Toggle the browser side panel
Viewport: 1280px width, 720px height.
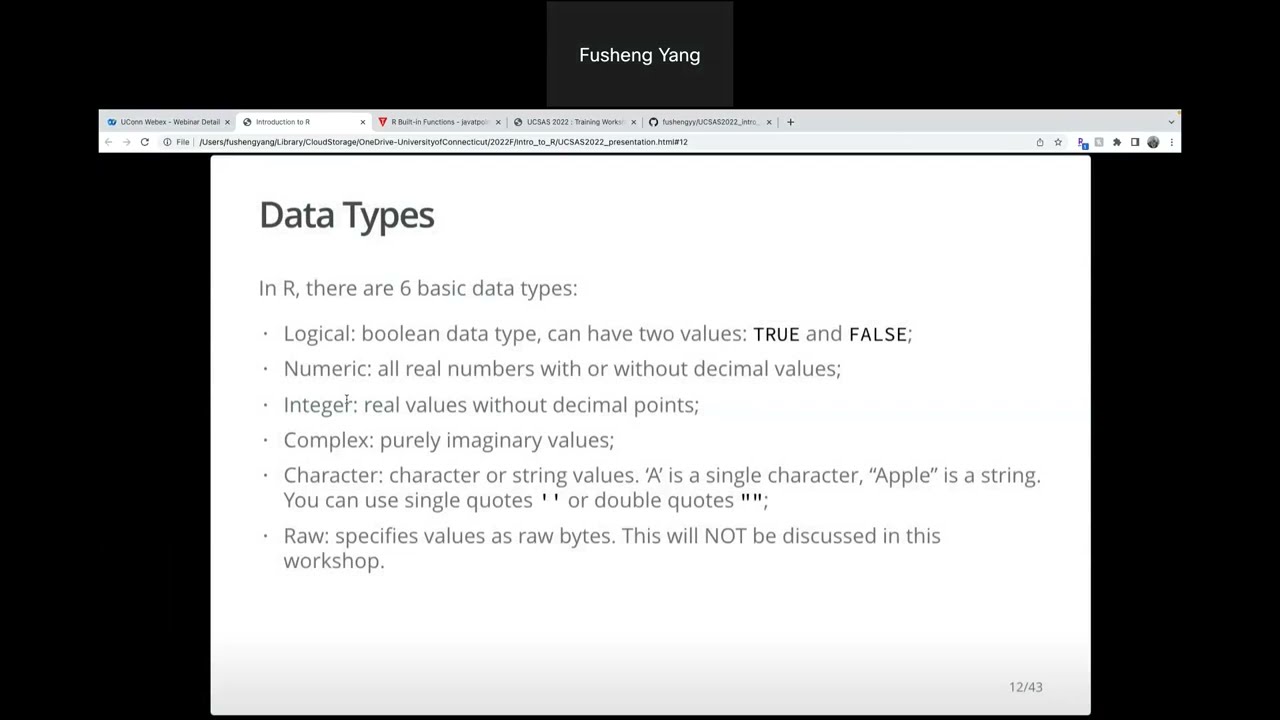click(1135, 142)
